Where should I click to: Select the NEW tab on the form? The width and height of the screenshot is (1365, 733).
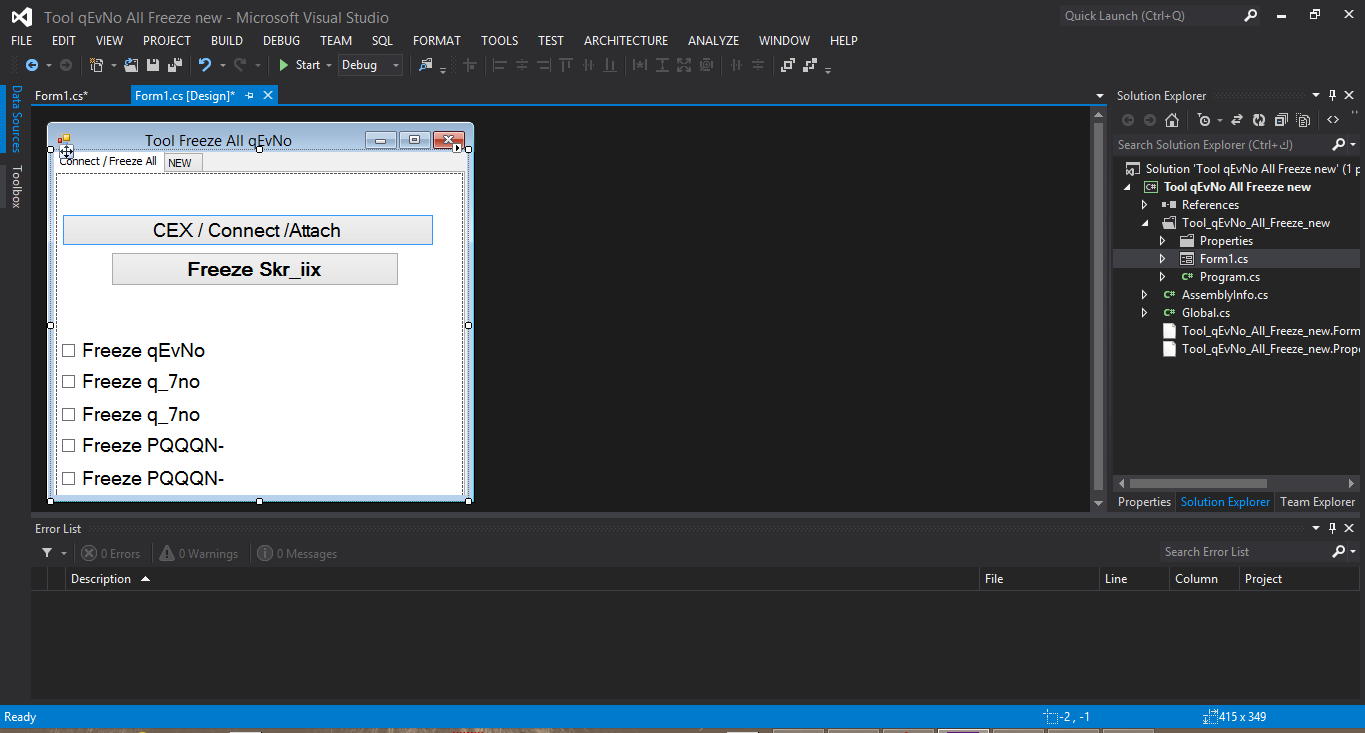coord(183,162)
